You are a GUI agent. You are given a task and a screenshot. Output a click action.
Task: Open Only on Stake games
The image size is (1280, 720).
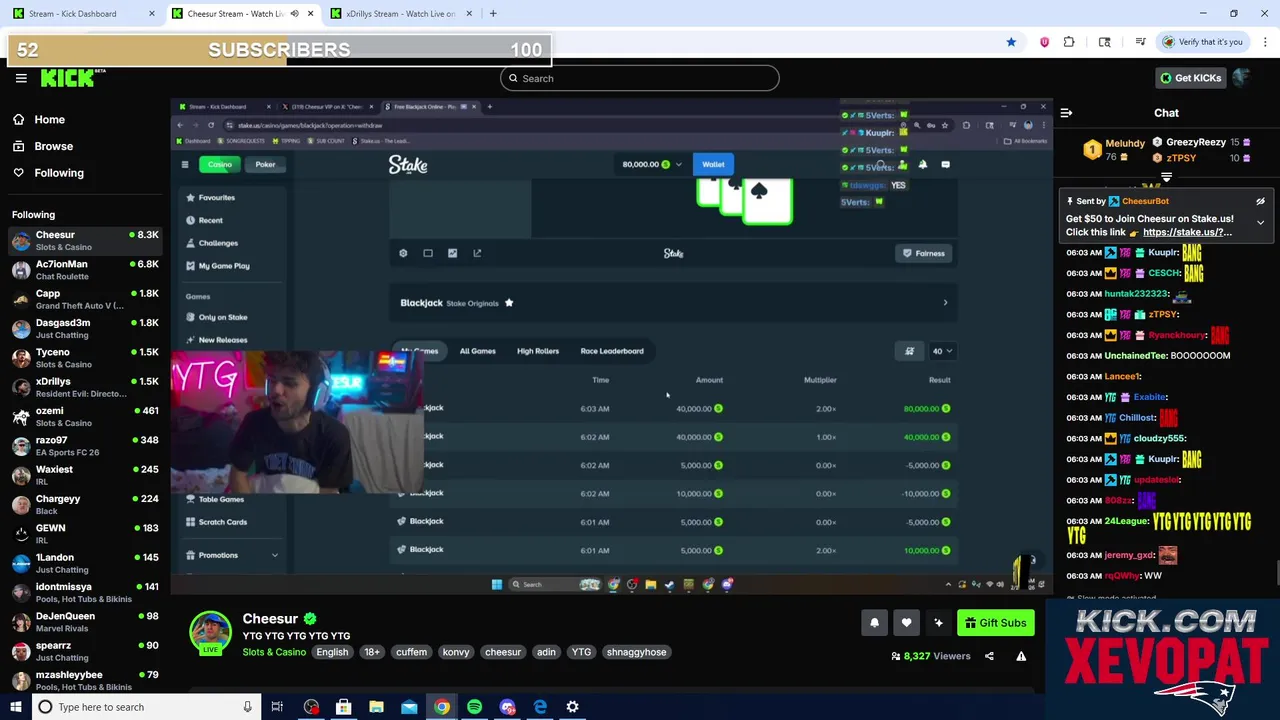pos(217,317)
